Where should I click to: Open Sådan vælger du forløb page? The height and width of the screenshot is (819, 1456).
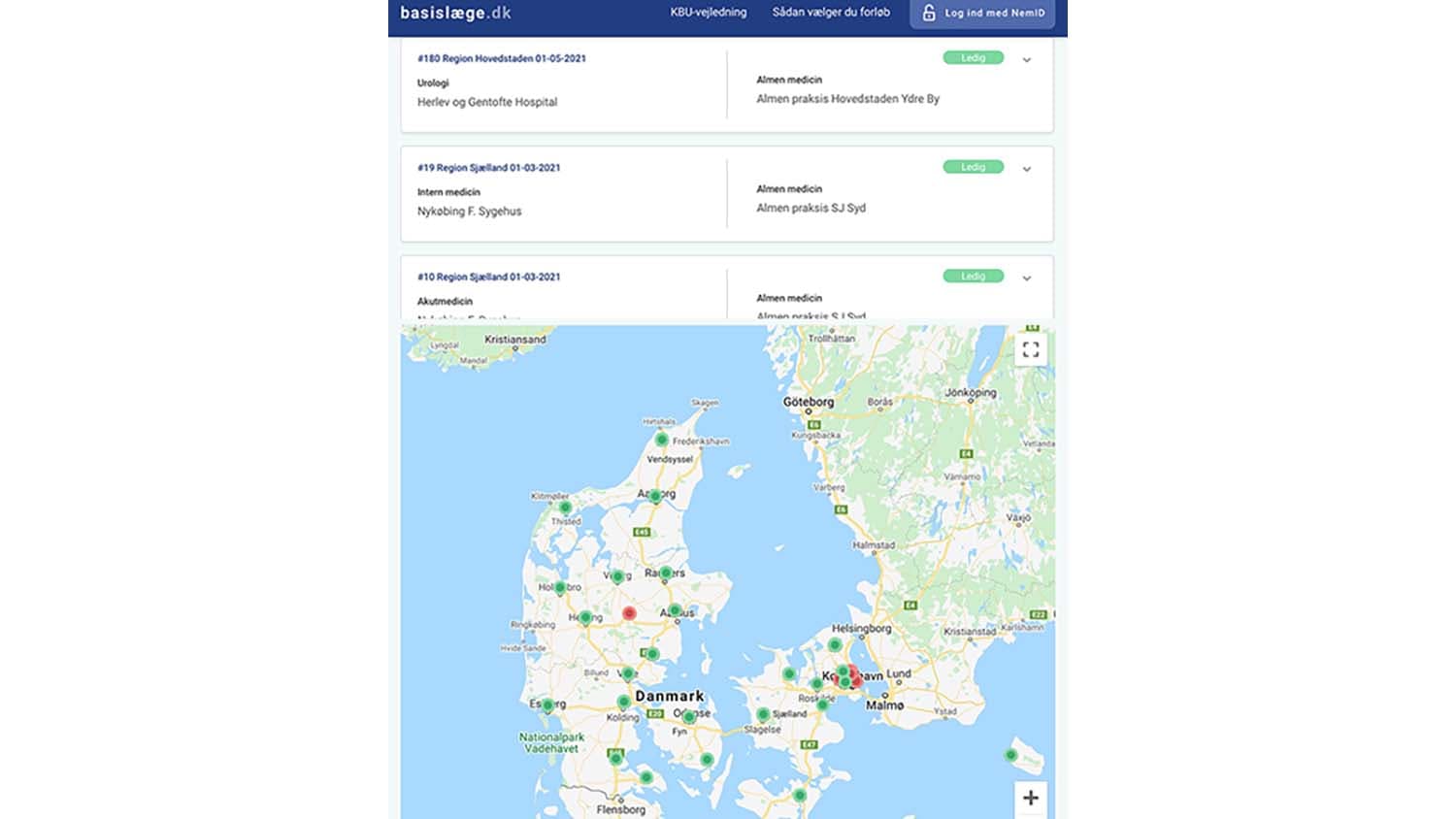[x=831, y=13]
